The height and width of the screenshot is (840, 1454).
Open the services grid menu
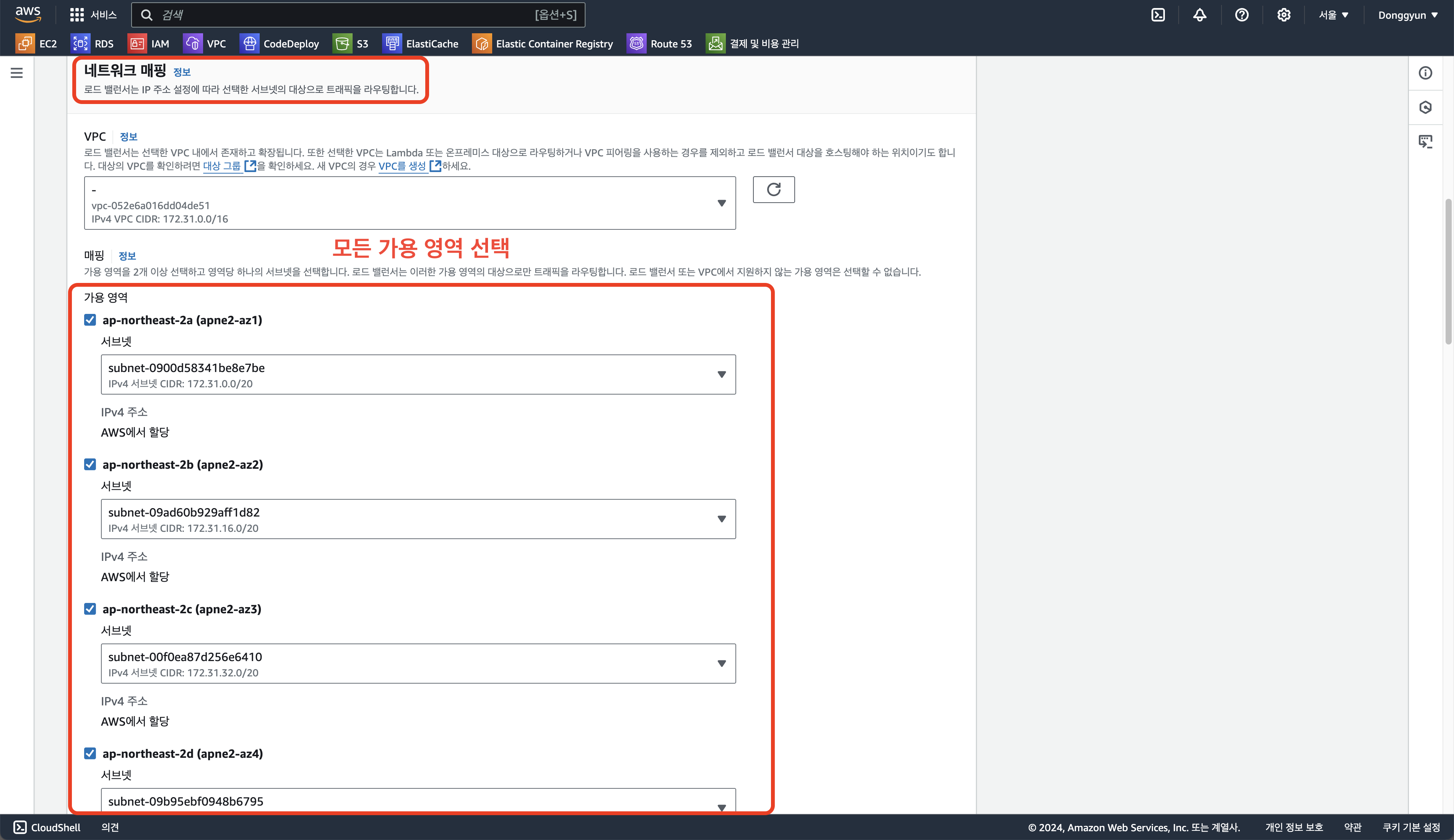[77, 15]
